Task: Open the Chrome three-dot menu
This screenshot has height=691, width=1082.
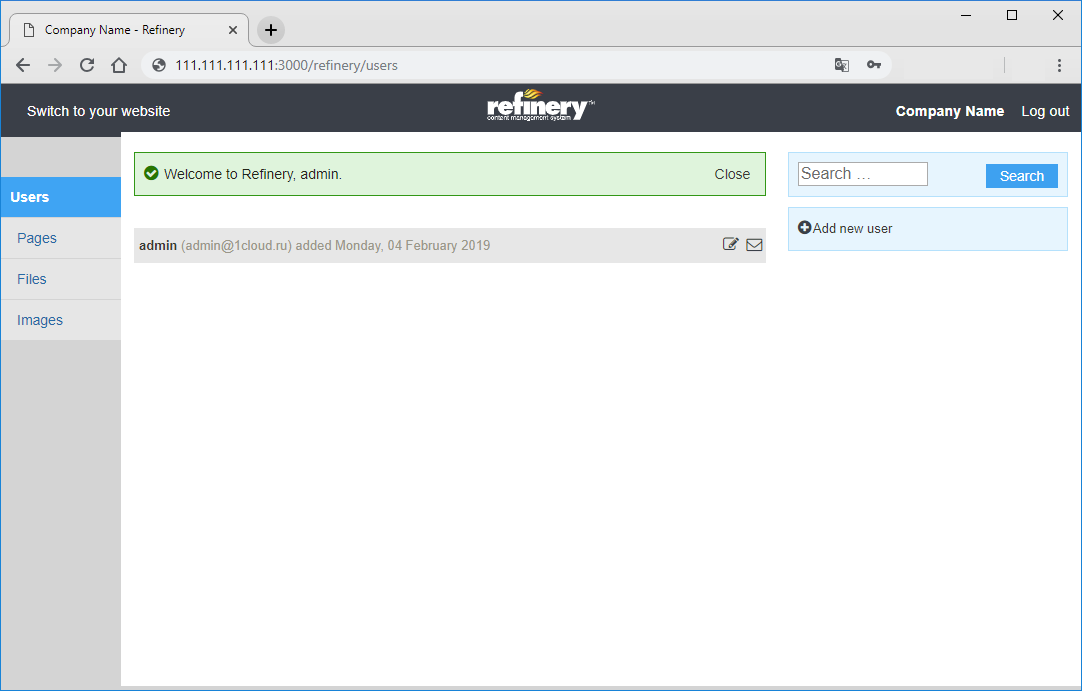Action: (x=1059, y=65)
